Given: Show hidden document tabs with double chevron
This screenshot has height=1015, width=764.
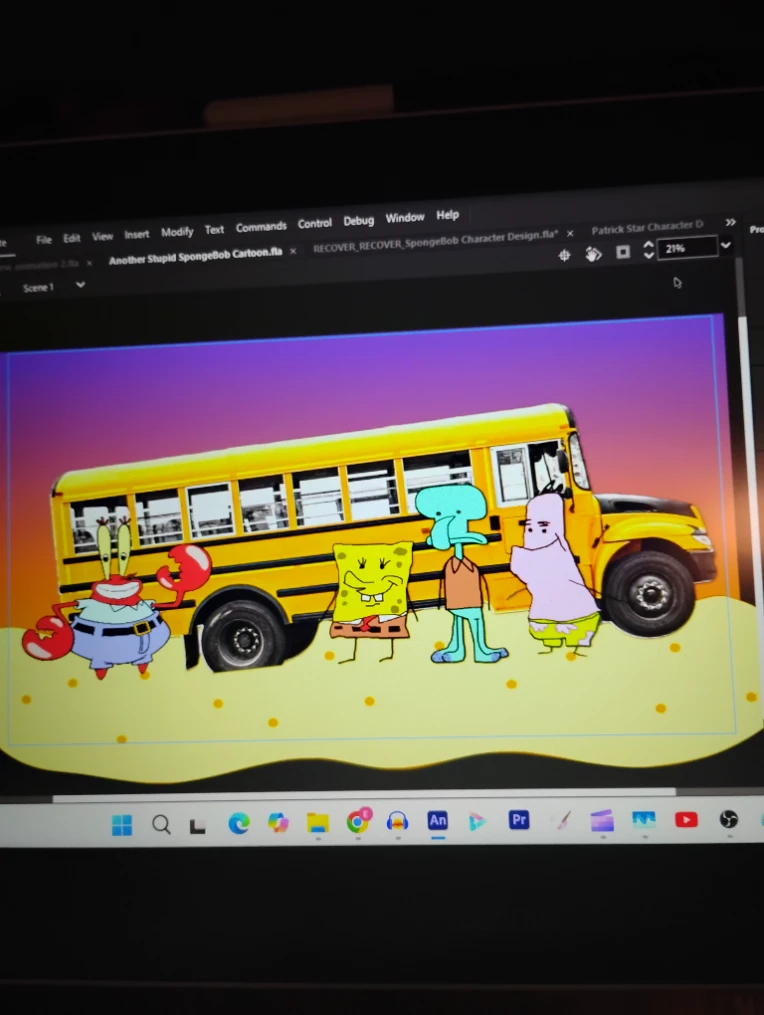Looking at the screenshot, I should click(x=730, y=222).
